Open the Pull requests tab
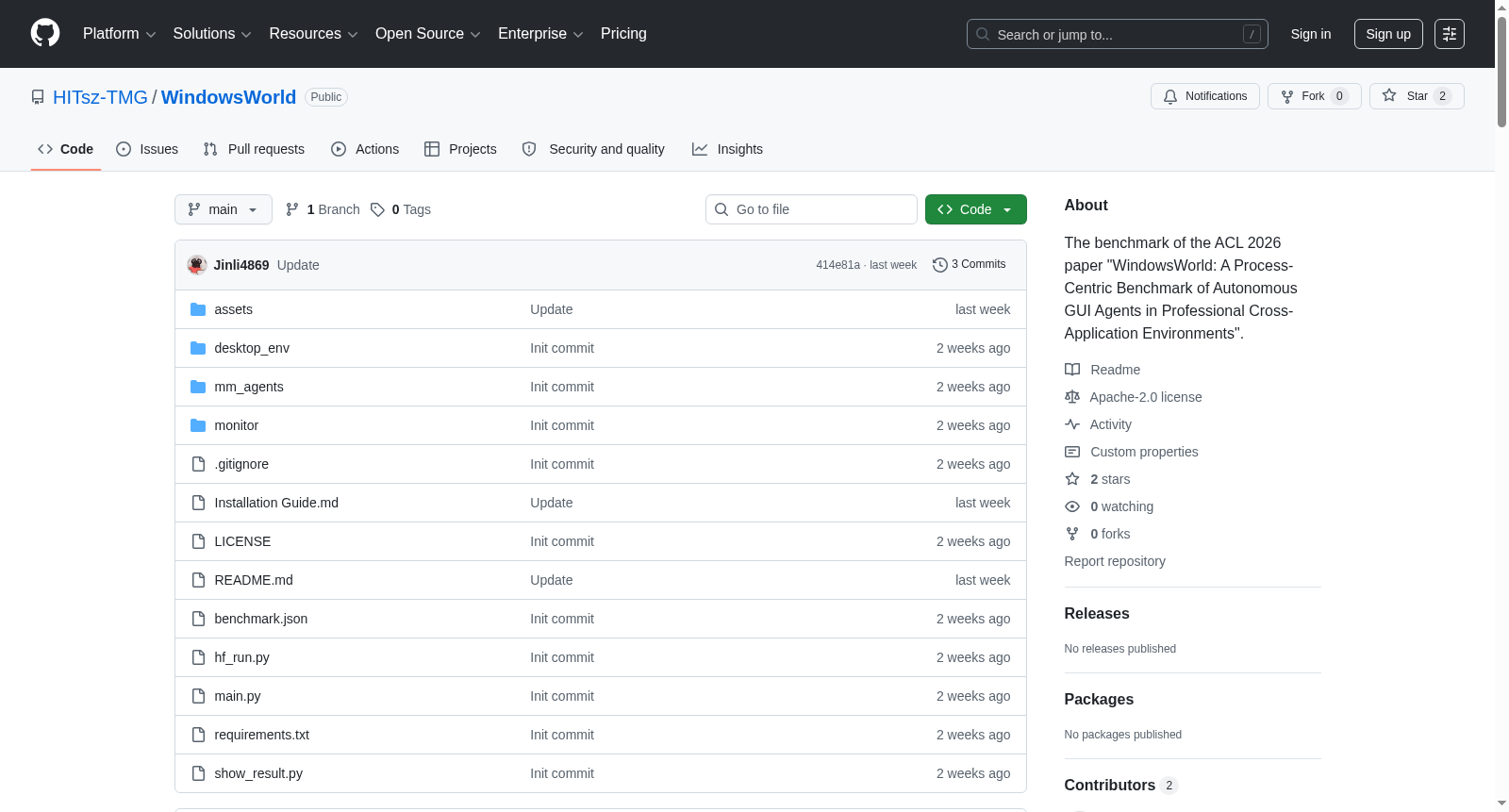 [254, 149]
